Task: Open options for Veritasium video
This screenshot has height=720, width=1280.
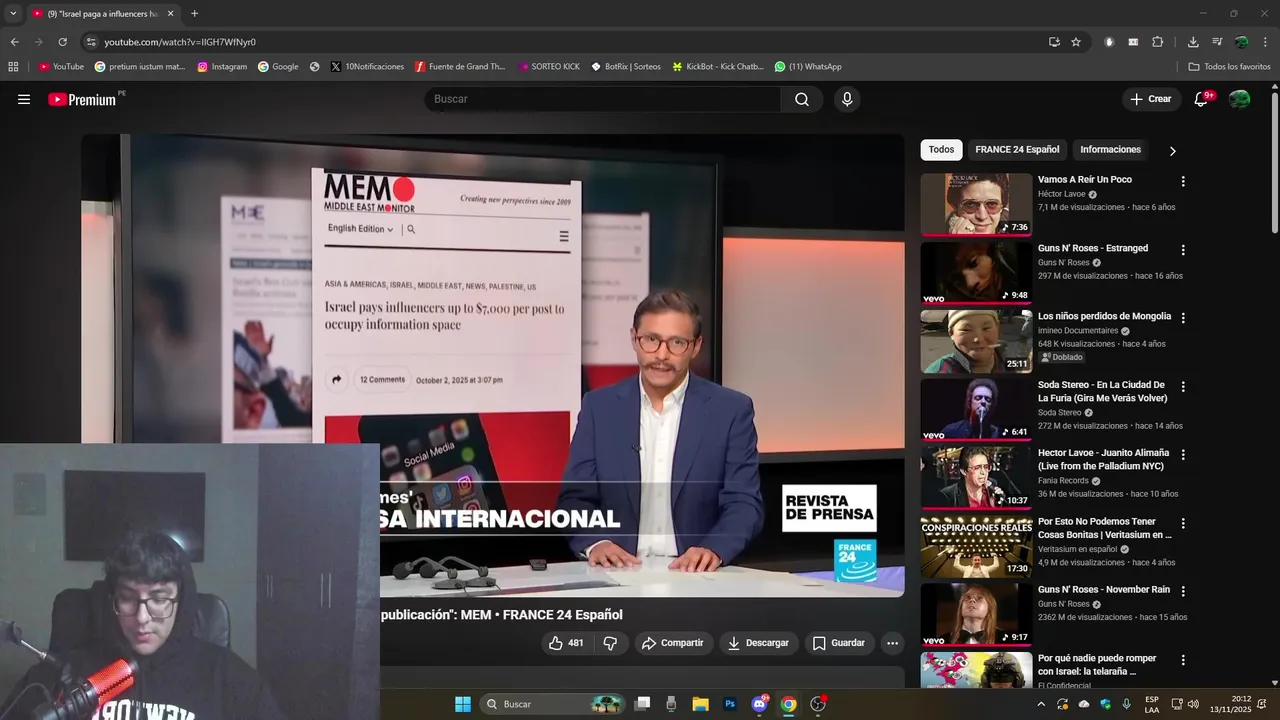Action: coord(1183,523)
